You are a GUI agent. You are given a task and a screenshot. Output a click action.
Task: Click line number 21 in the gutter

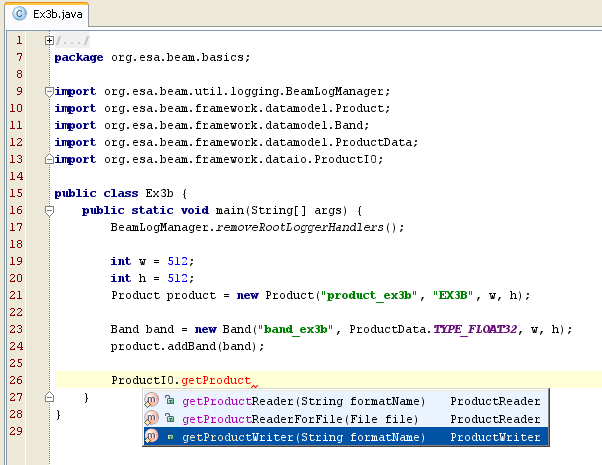pos(16,295)
